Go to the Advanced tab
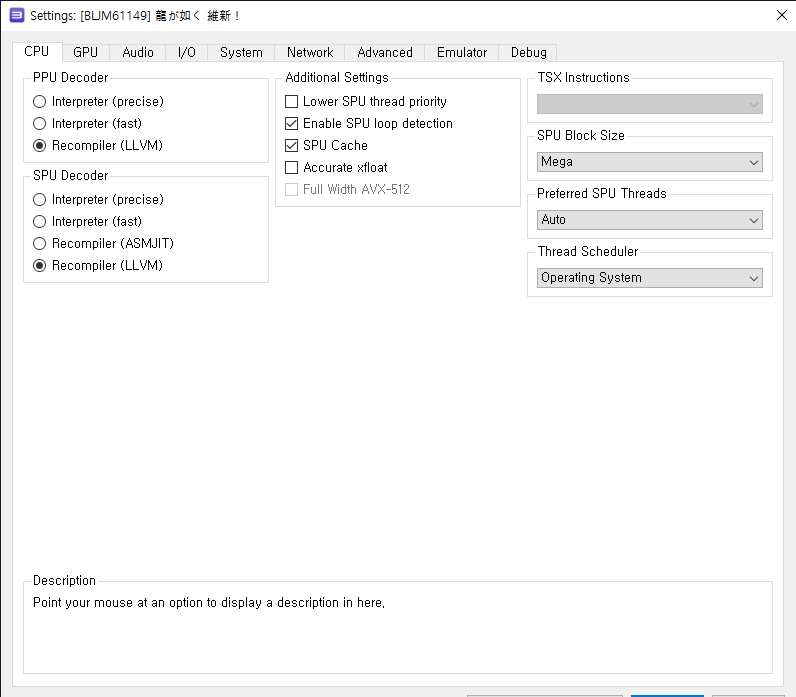This screenshot has width=796, height=697. [385, 52]
